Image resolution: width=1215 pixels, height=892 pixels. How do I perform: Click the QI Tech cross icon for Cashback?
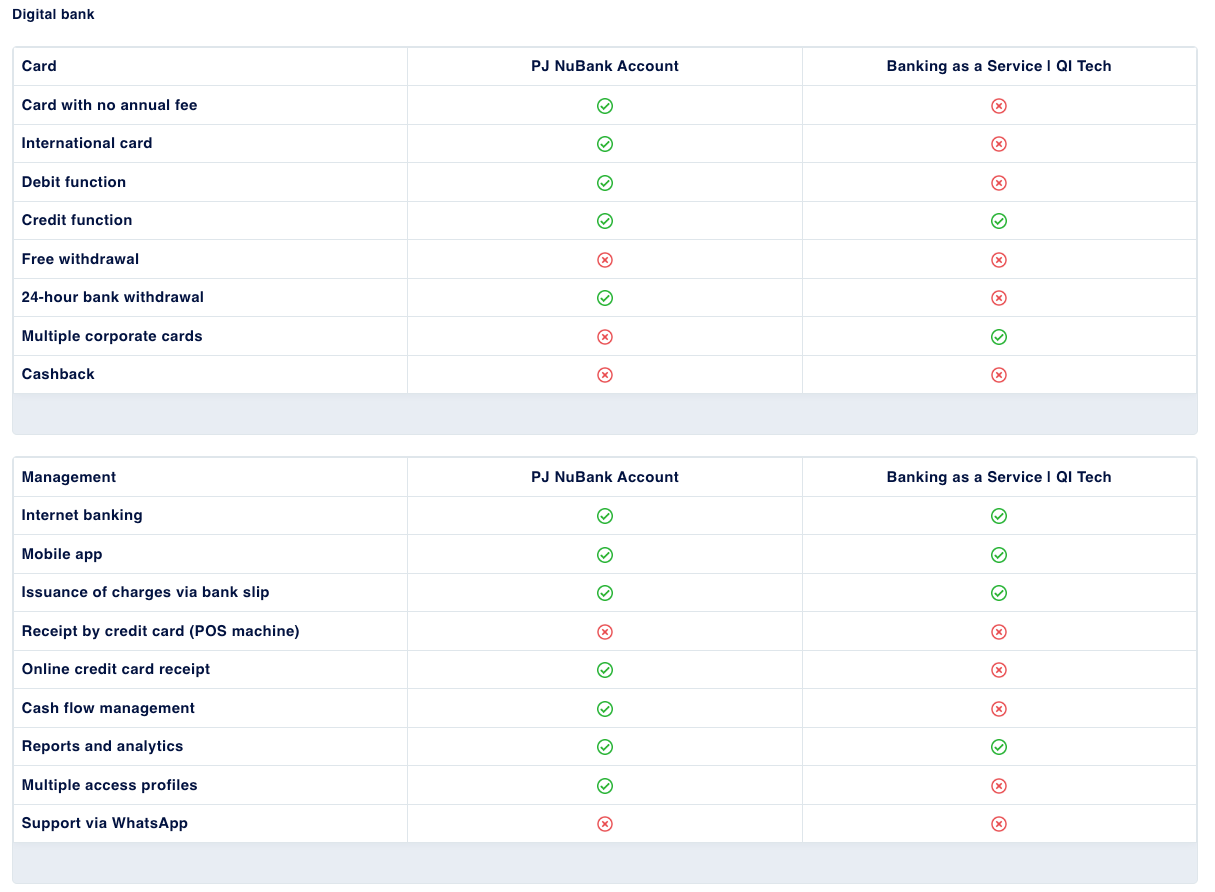(999, 375)
